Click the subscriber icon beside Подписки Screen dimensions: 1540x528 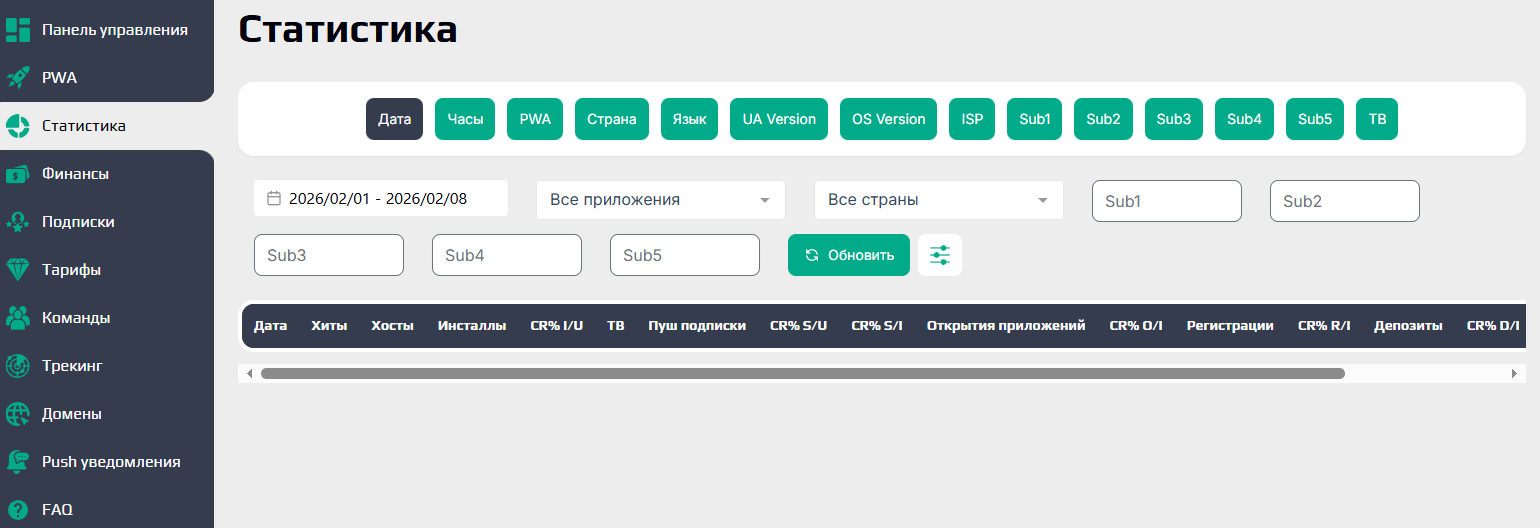pyautogui.click(x=18, y=222)
